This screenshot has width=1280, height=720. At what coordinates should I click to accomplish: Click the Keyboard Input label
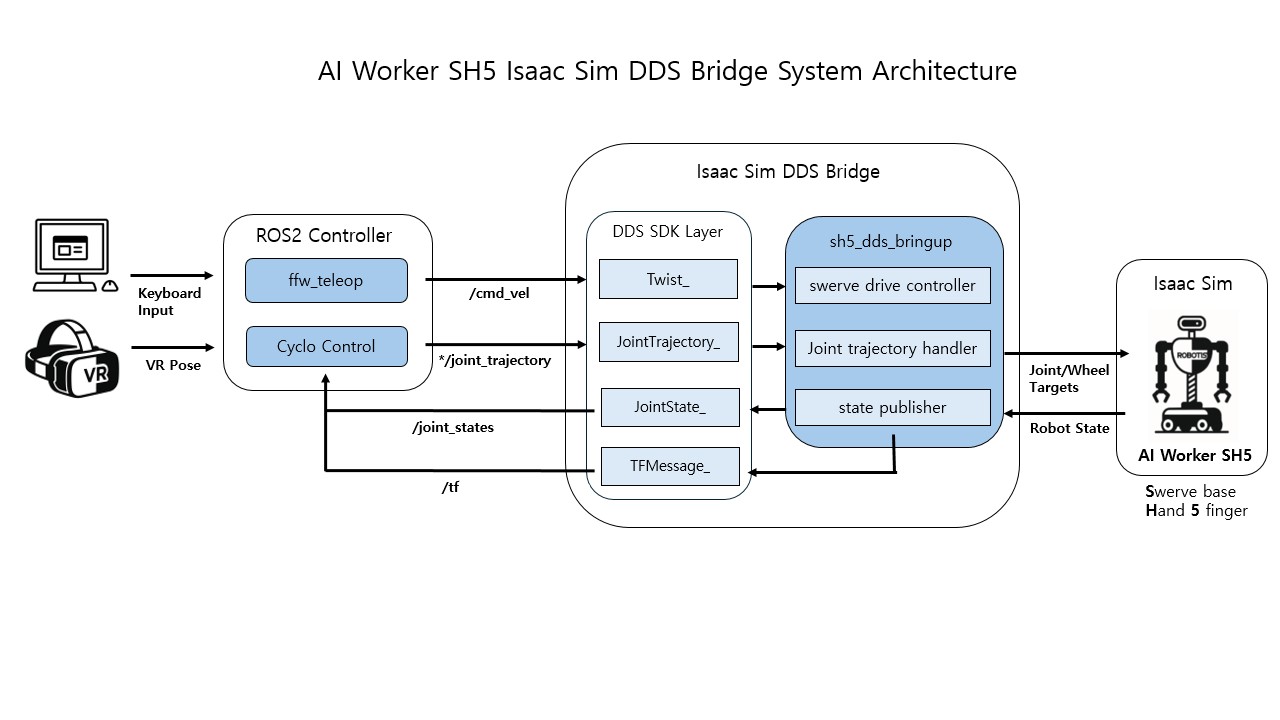click(x=170, y=302)
